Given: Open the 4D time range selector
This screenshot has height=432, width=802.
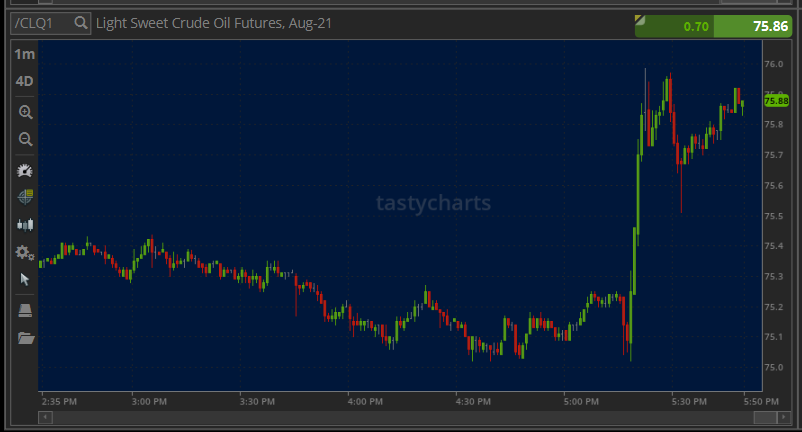Looking at the screenshot, I should coord(24,81).
